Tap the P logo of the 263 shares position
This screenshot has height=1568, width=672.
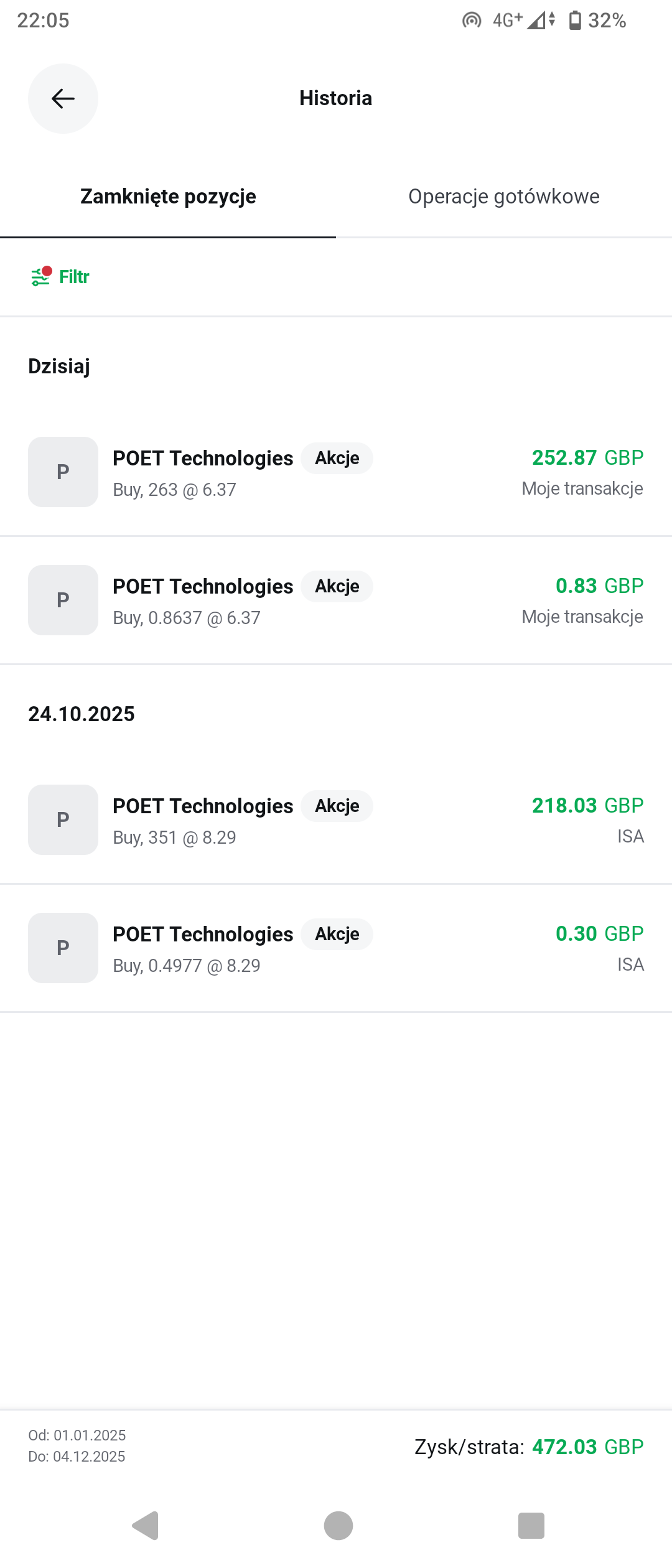tap(63, 472)
